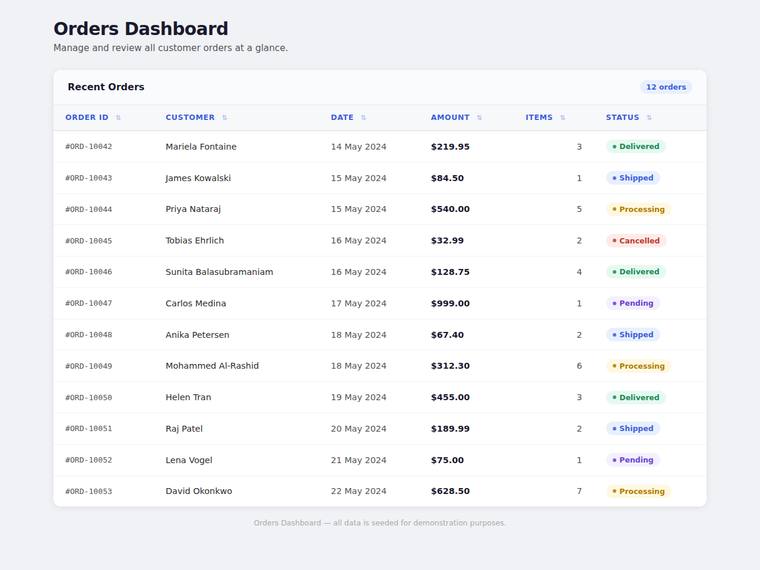
Task: Click order ID #ORD-10053
Action: point(89,491)
